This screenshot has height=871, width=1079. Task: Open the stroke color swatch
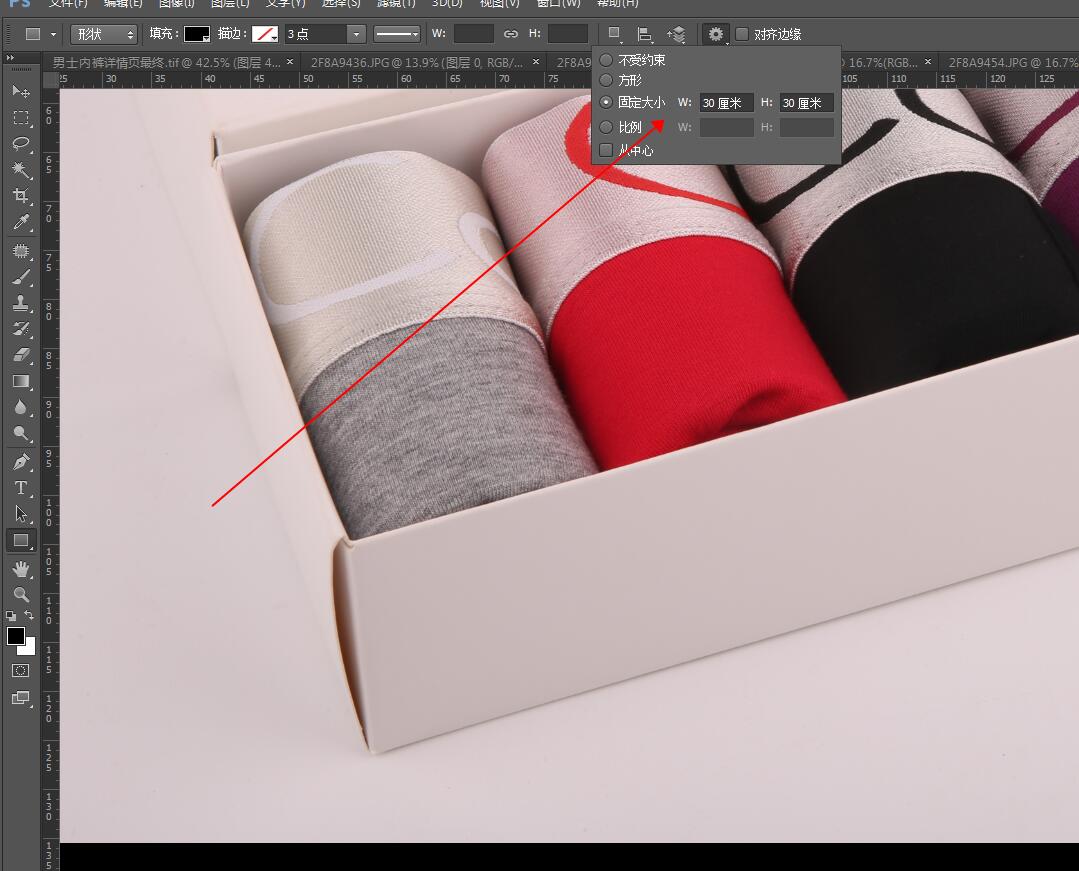[x=265, y=34]
